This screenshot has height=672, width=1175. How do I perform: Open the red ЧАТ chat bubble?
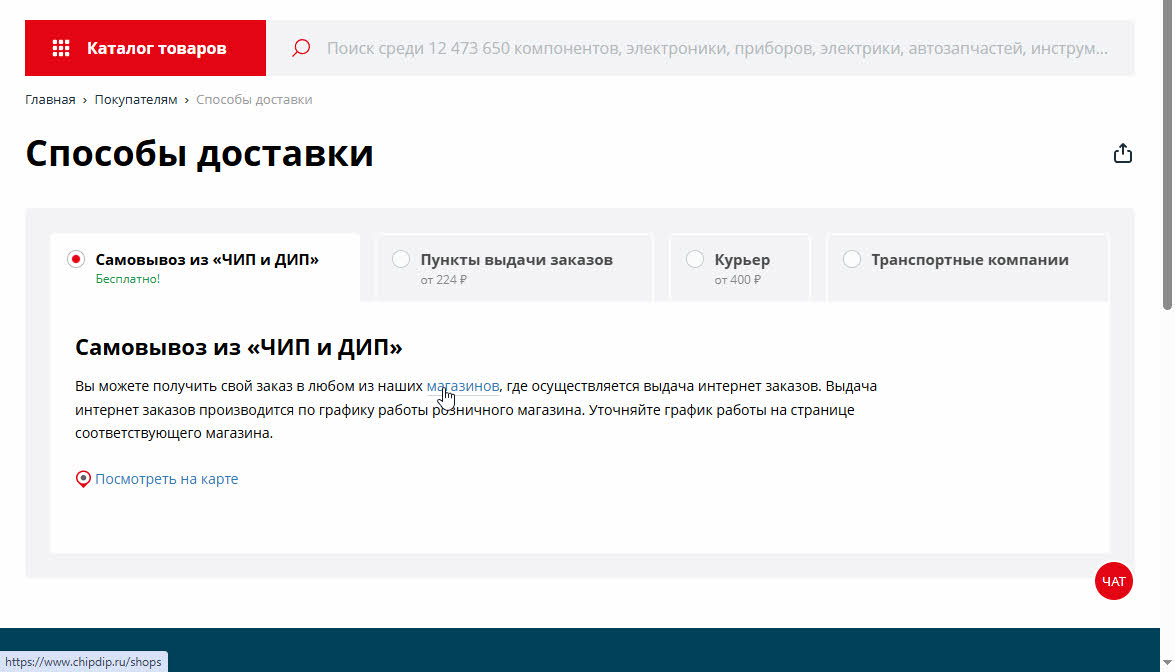point(1114,581)
